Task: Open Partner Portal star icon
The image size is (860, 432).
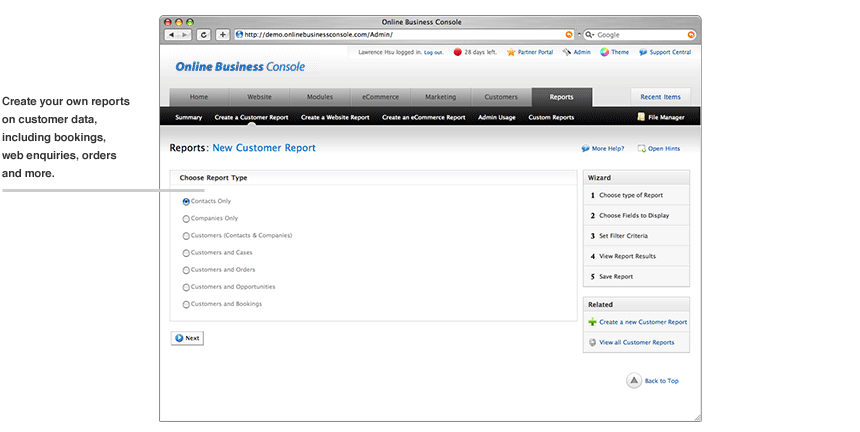Action: click(x=511, y=52)
